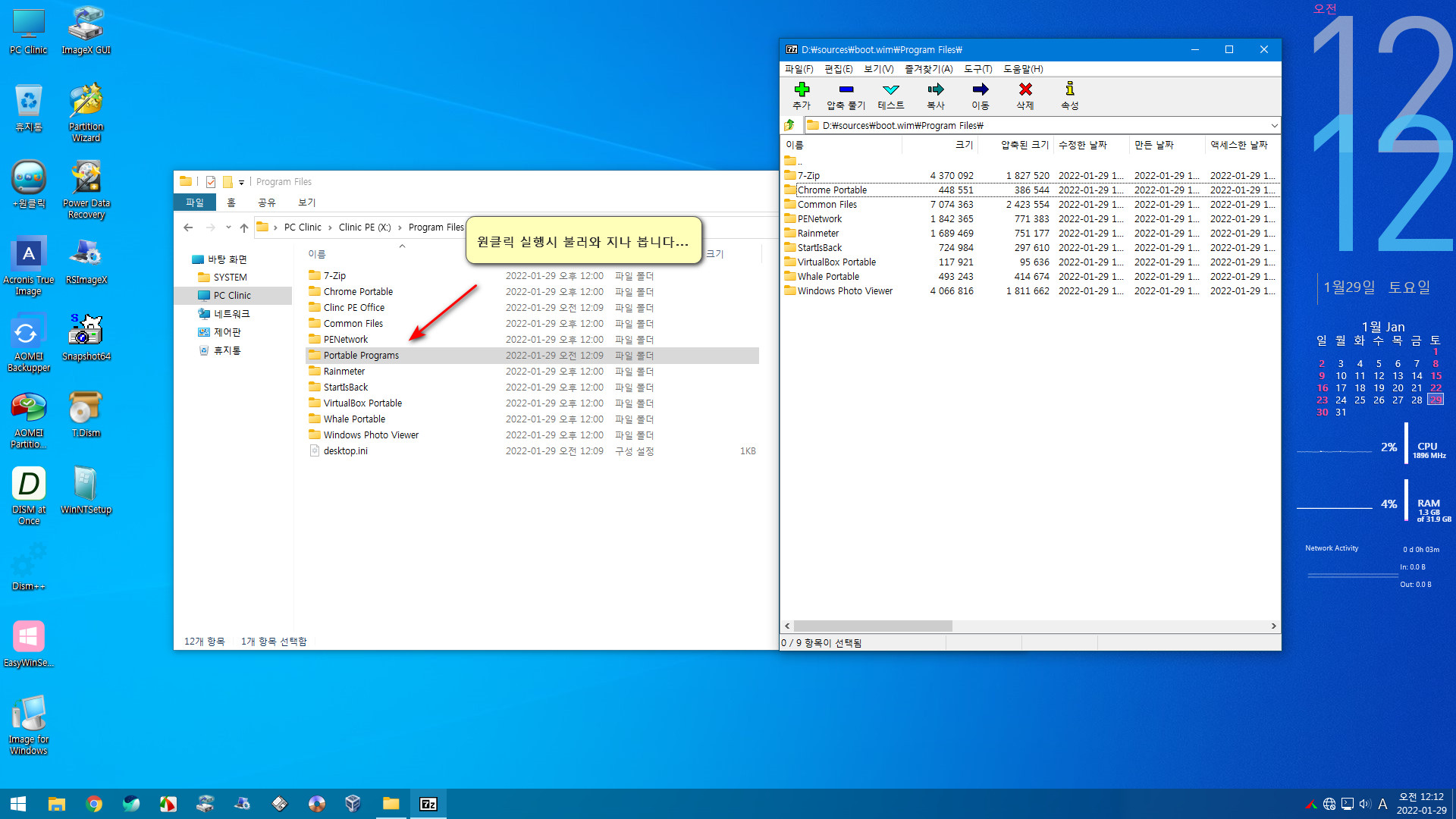Open the 파일(F) menu in 7-Zip
This screenshot has width=1456, height=819.
(799, 69)
